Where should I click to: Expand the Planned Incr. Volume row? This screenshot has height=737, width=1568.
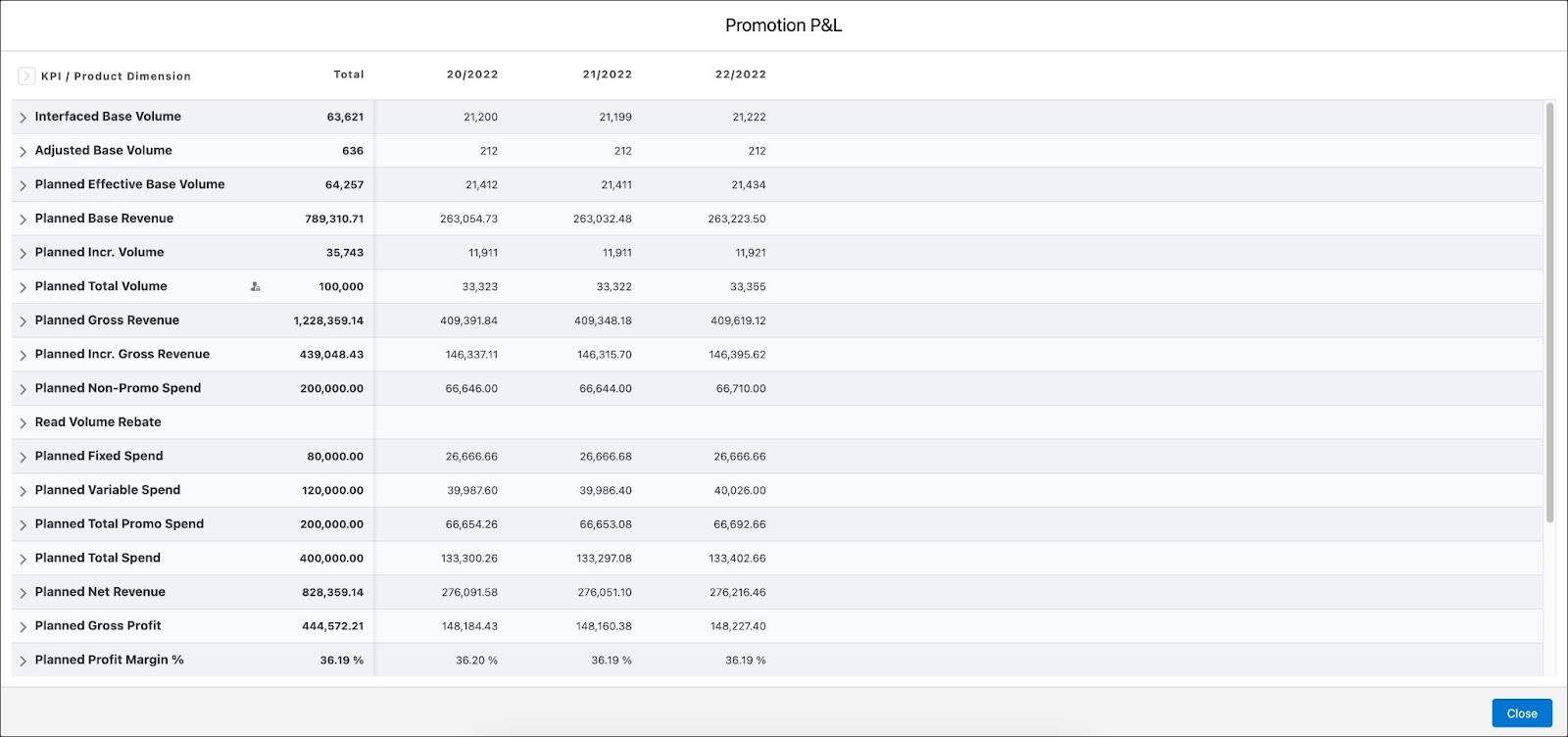tap(23, 253)
